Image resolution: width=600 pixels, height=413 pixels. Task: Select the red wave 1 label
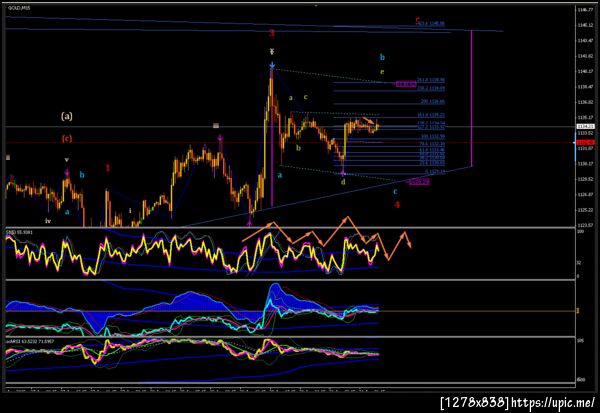click(x=108, y=168)
